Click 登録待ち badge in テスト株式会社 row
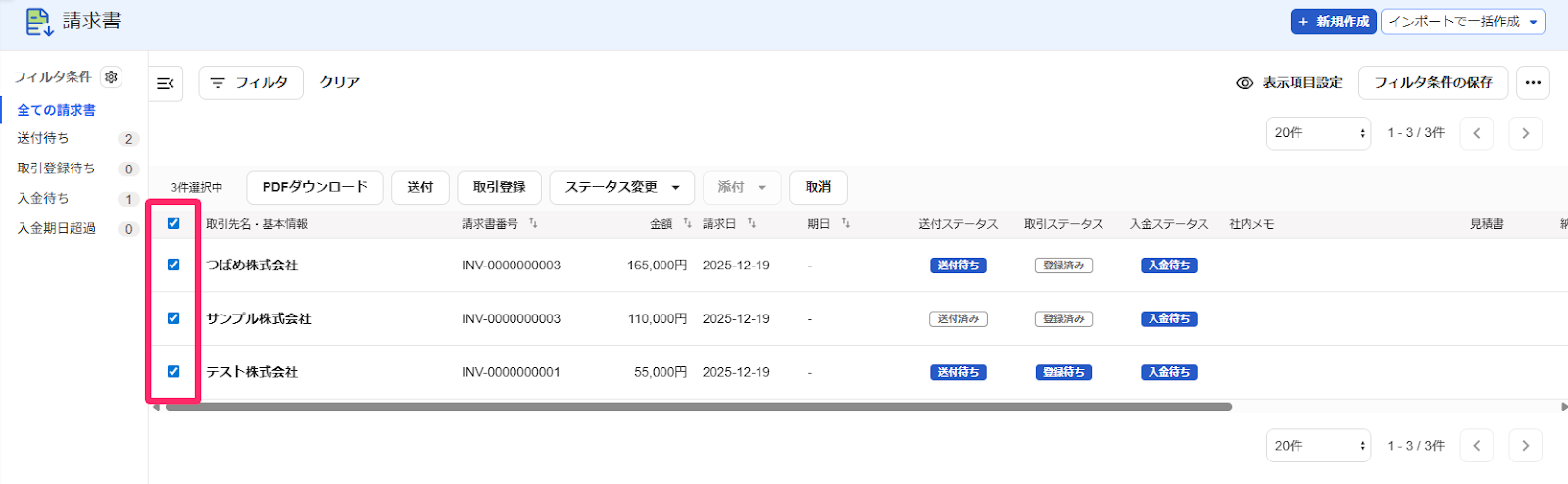The image size is (1568, 484). (1064, 372)
